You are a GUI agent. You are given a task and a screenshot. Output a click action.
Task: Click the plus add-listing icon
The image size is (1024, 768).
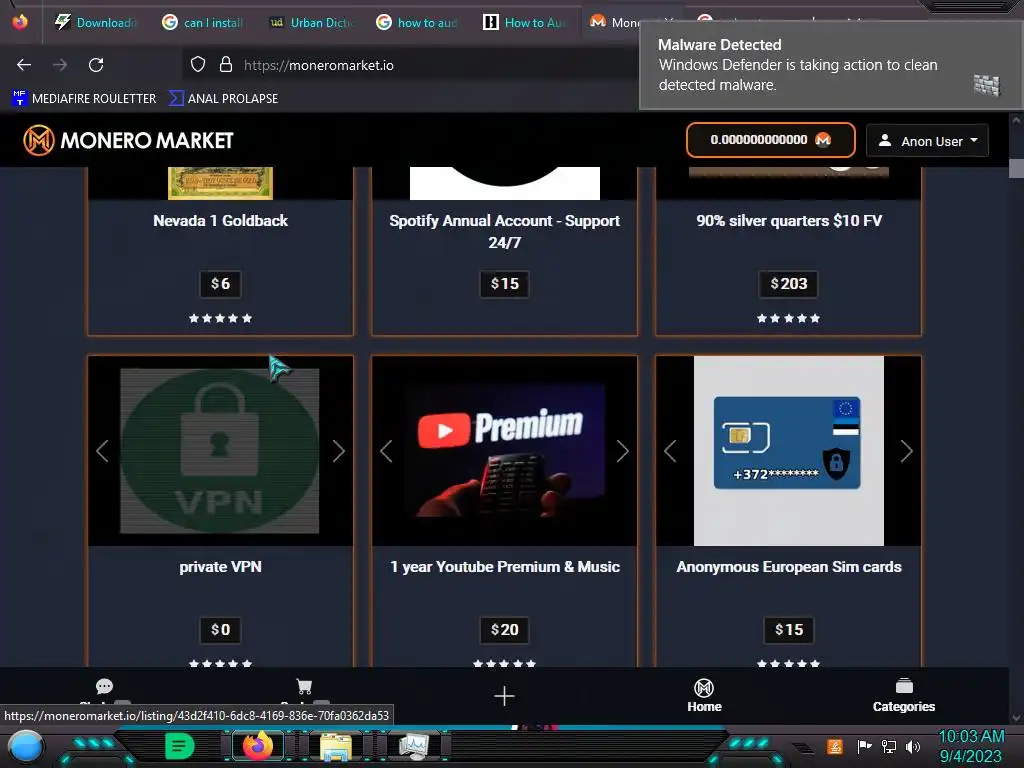tap(504, 696)
